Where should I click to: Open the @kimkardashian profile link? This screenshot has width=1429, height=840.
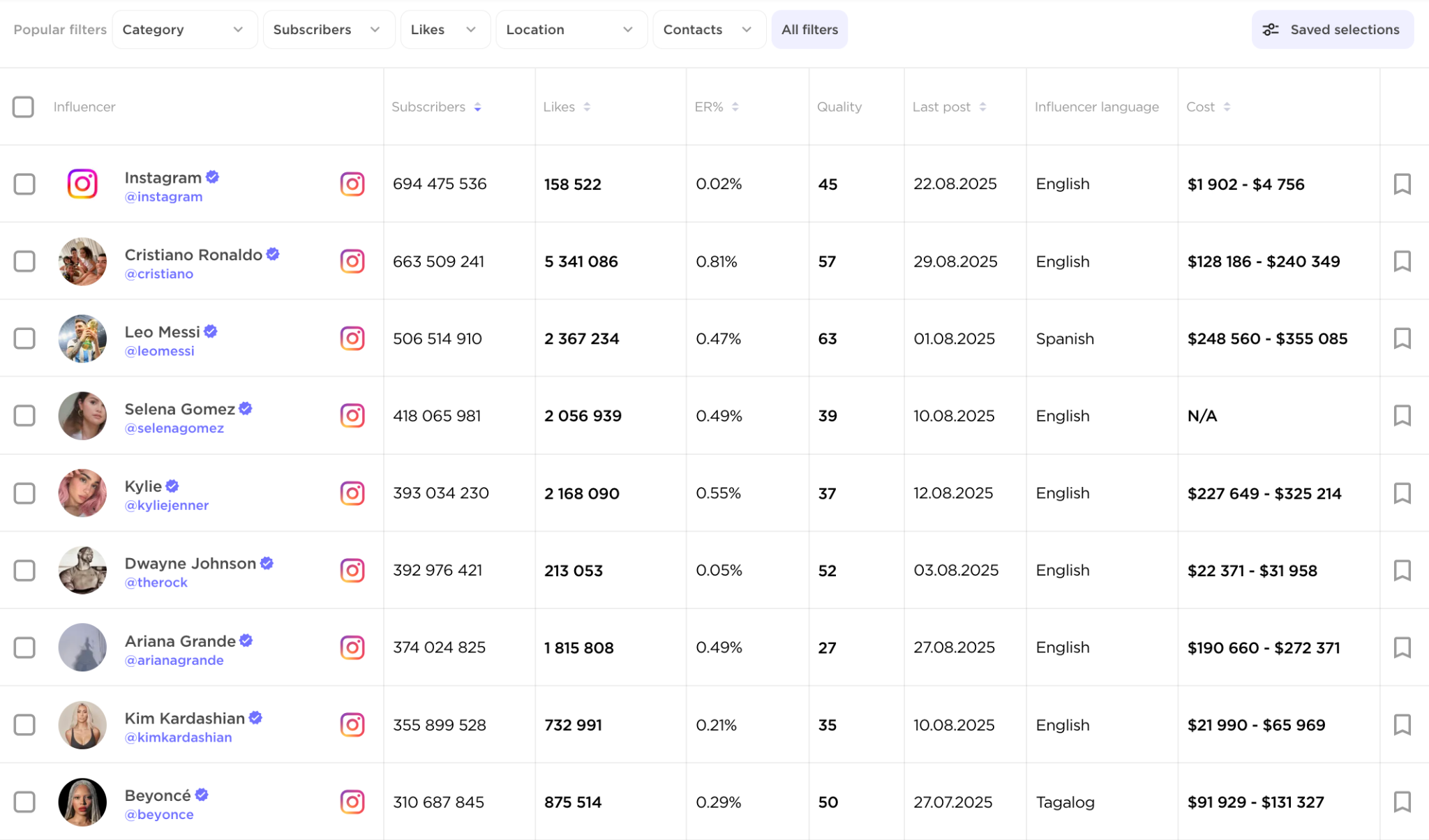click(178, 737)
